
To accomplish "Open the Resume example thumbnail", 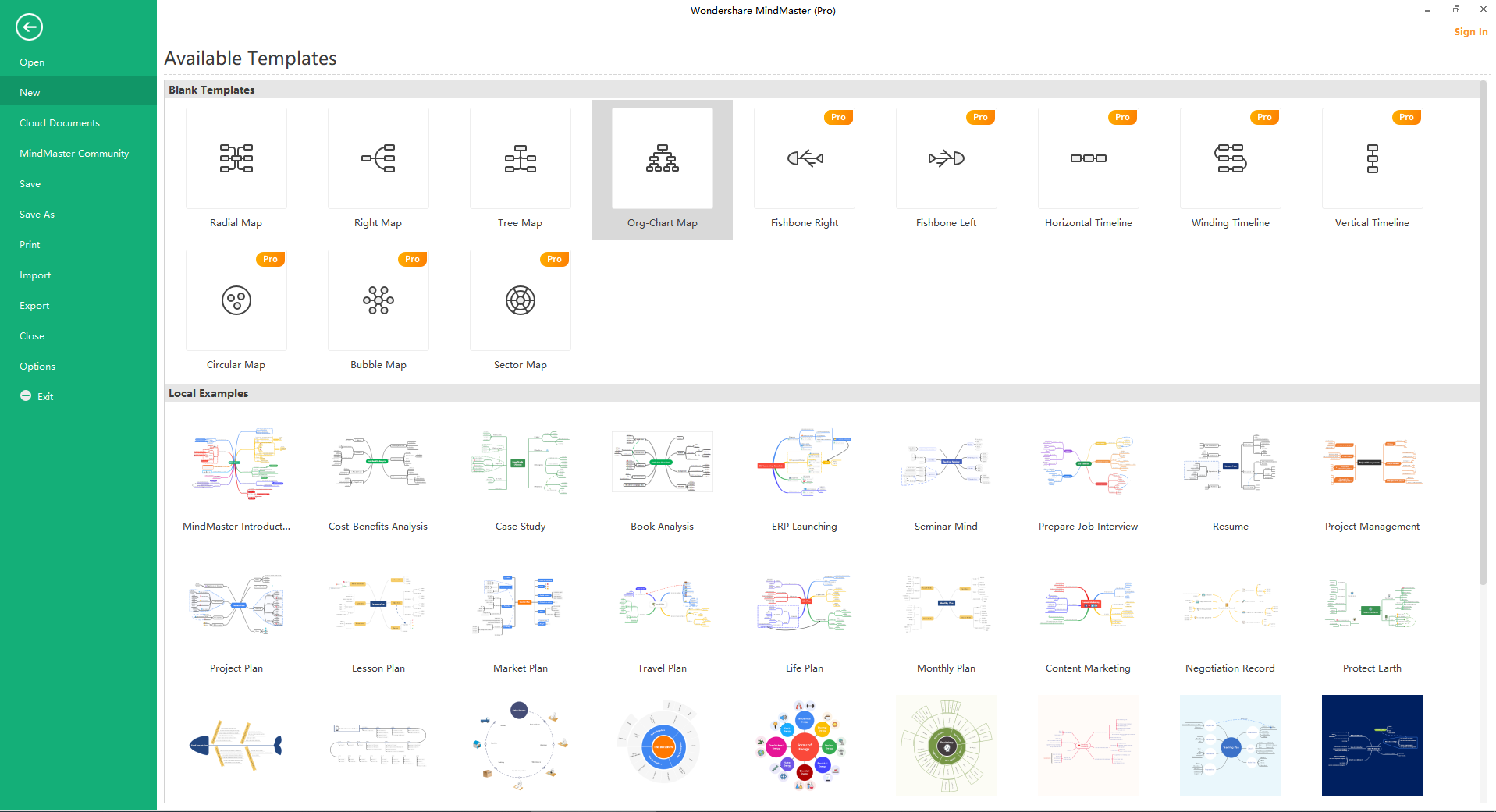I will pos(1231,462).
